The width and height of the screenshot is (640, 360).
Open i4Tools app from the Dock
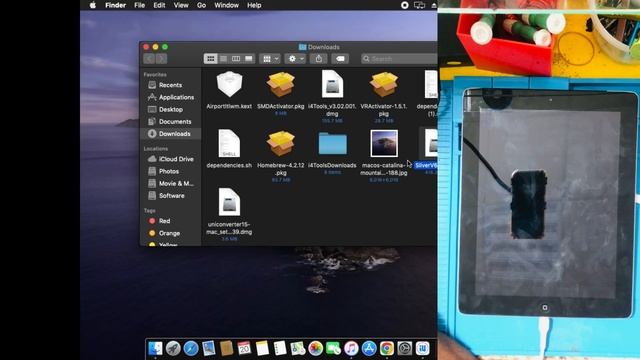pos(422,348)
